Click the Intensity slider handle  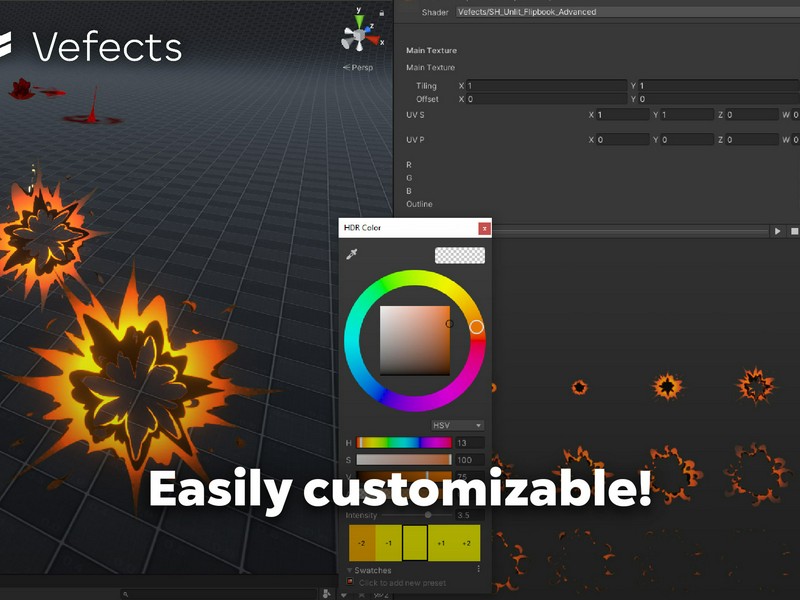point(428,515)
